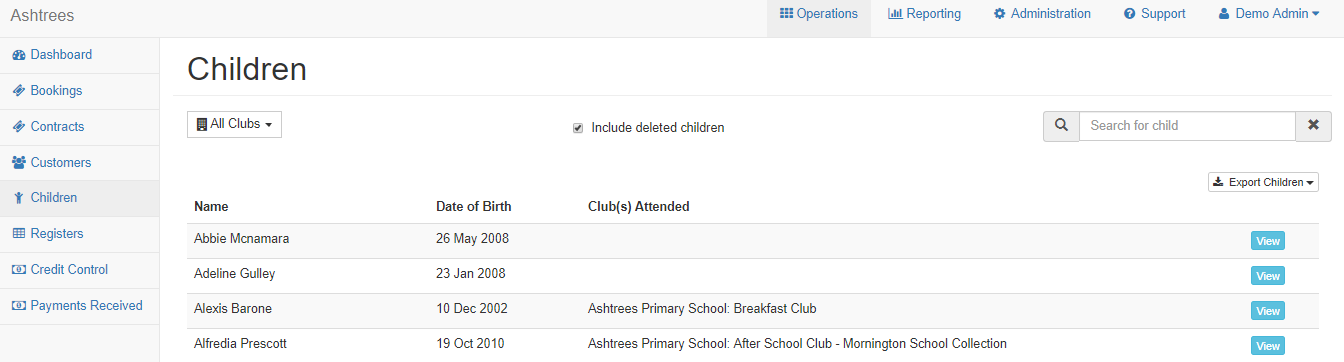Open the Support menu item
The image size is (1344, 362).
click(1154, 14)
